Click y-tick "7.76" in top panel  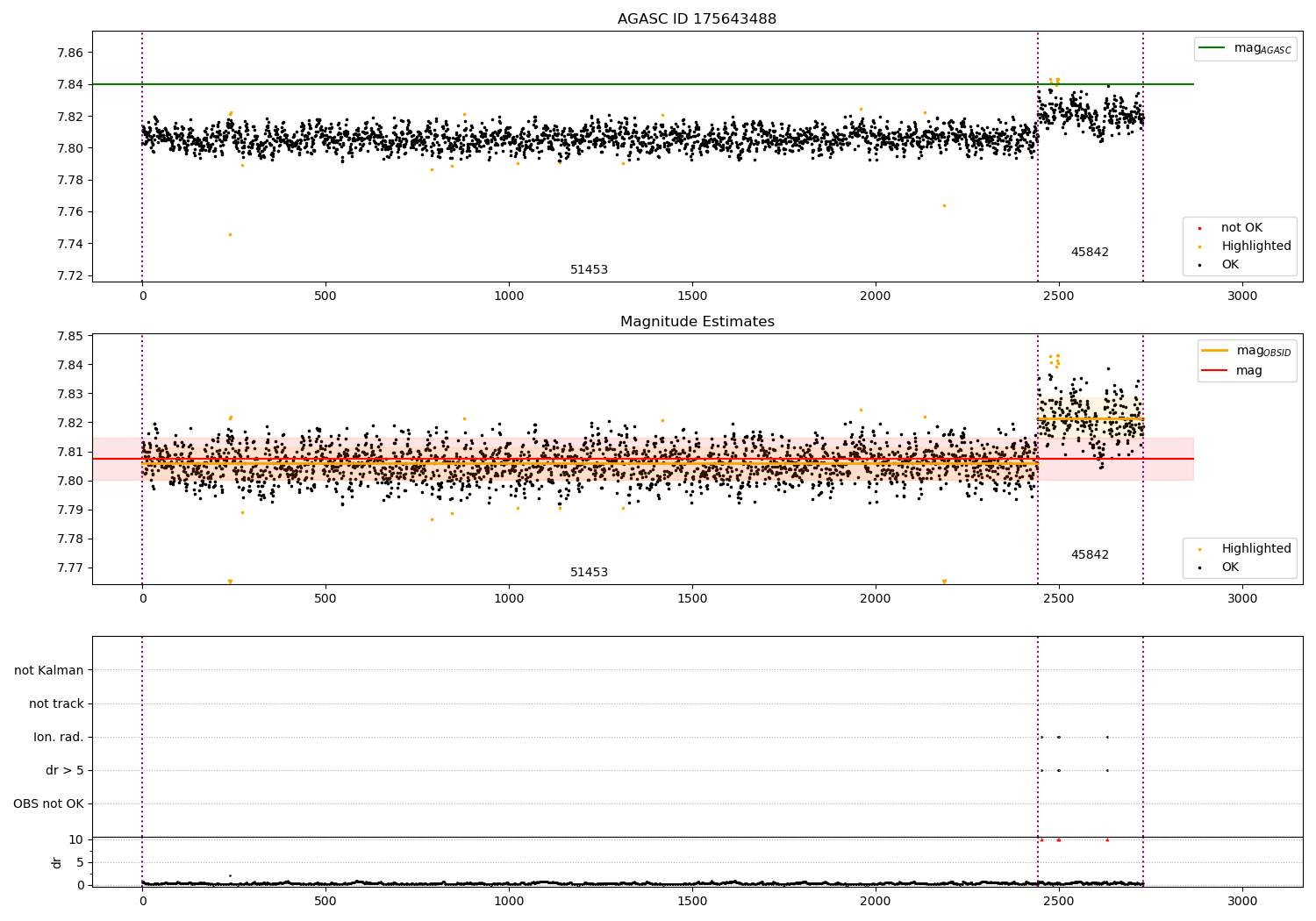click(70, 211)
